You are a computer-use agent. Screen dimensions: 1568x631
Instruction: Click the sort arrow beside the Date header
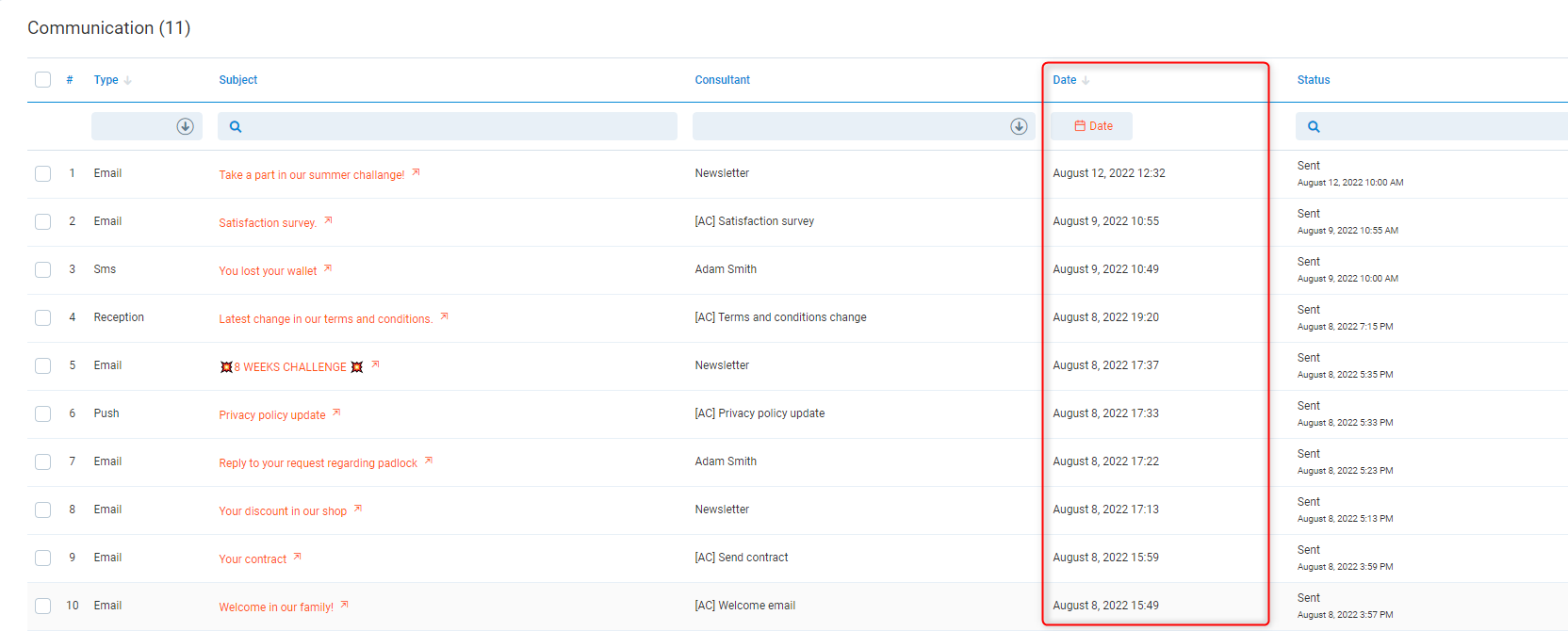[x=1086, y=81]
